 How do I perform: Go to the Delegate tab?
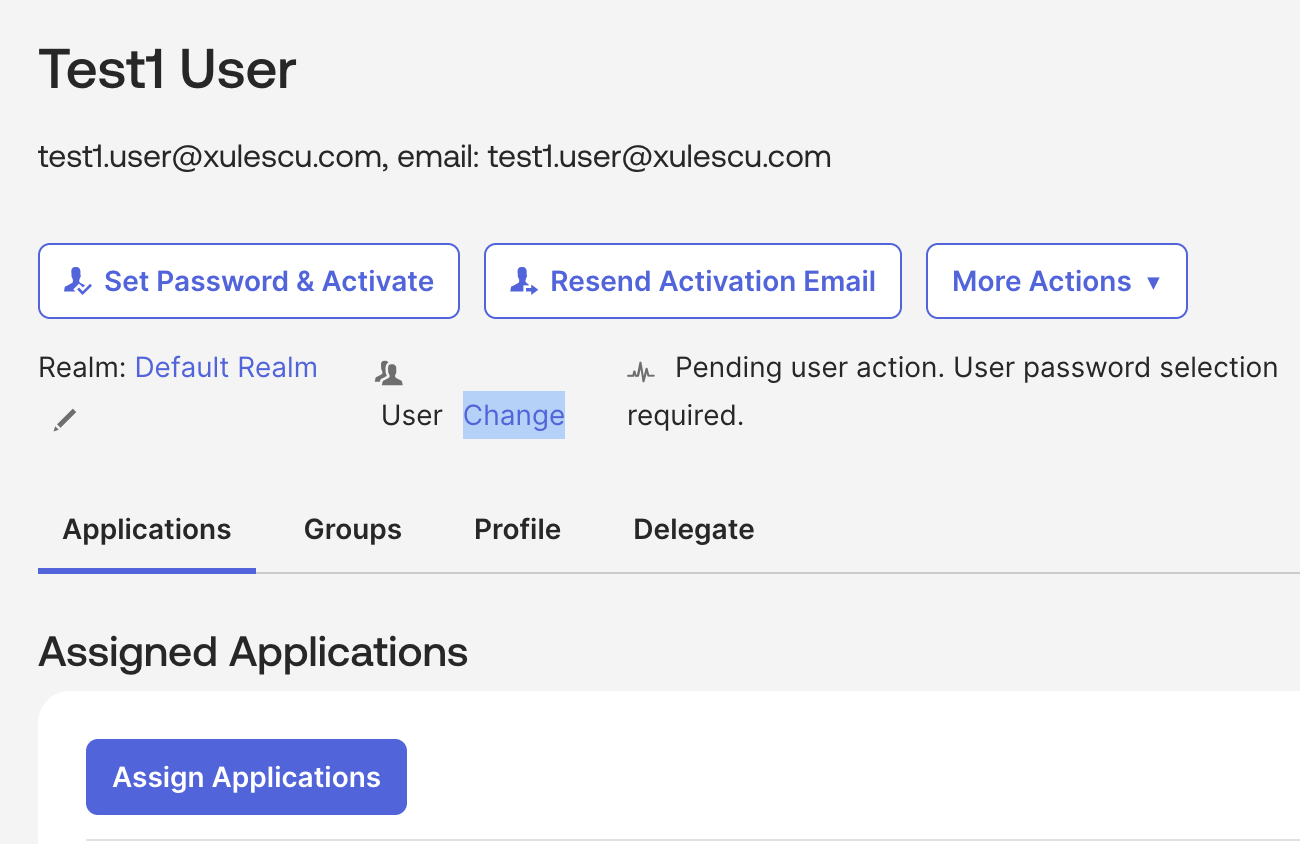694,529
